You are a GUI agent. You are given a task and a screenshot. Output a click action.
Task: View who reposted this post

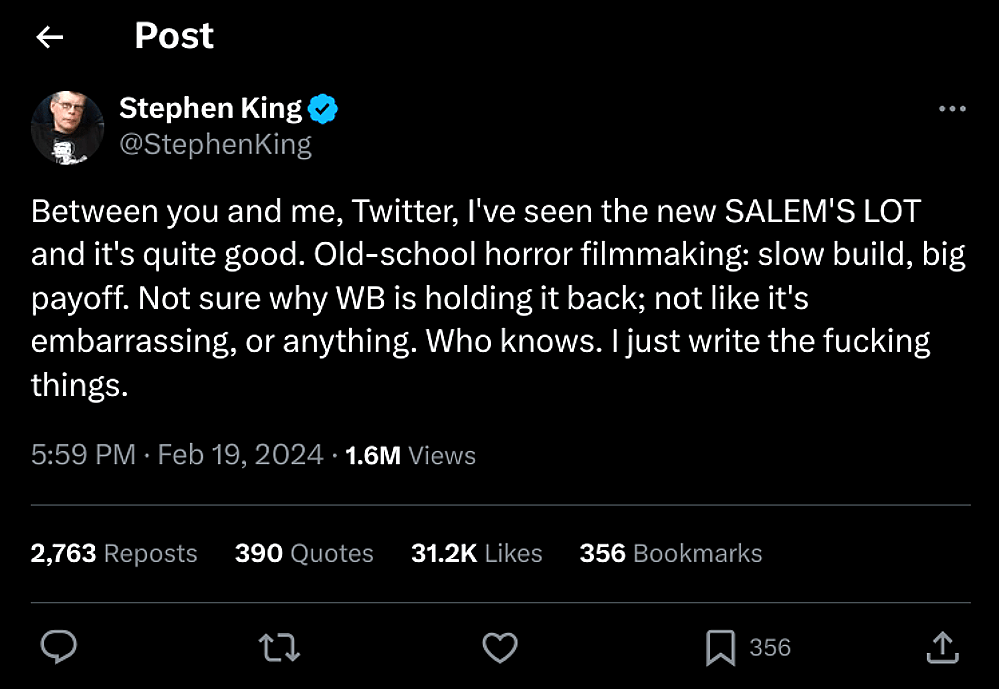coord(113,553)
